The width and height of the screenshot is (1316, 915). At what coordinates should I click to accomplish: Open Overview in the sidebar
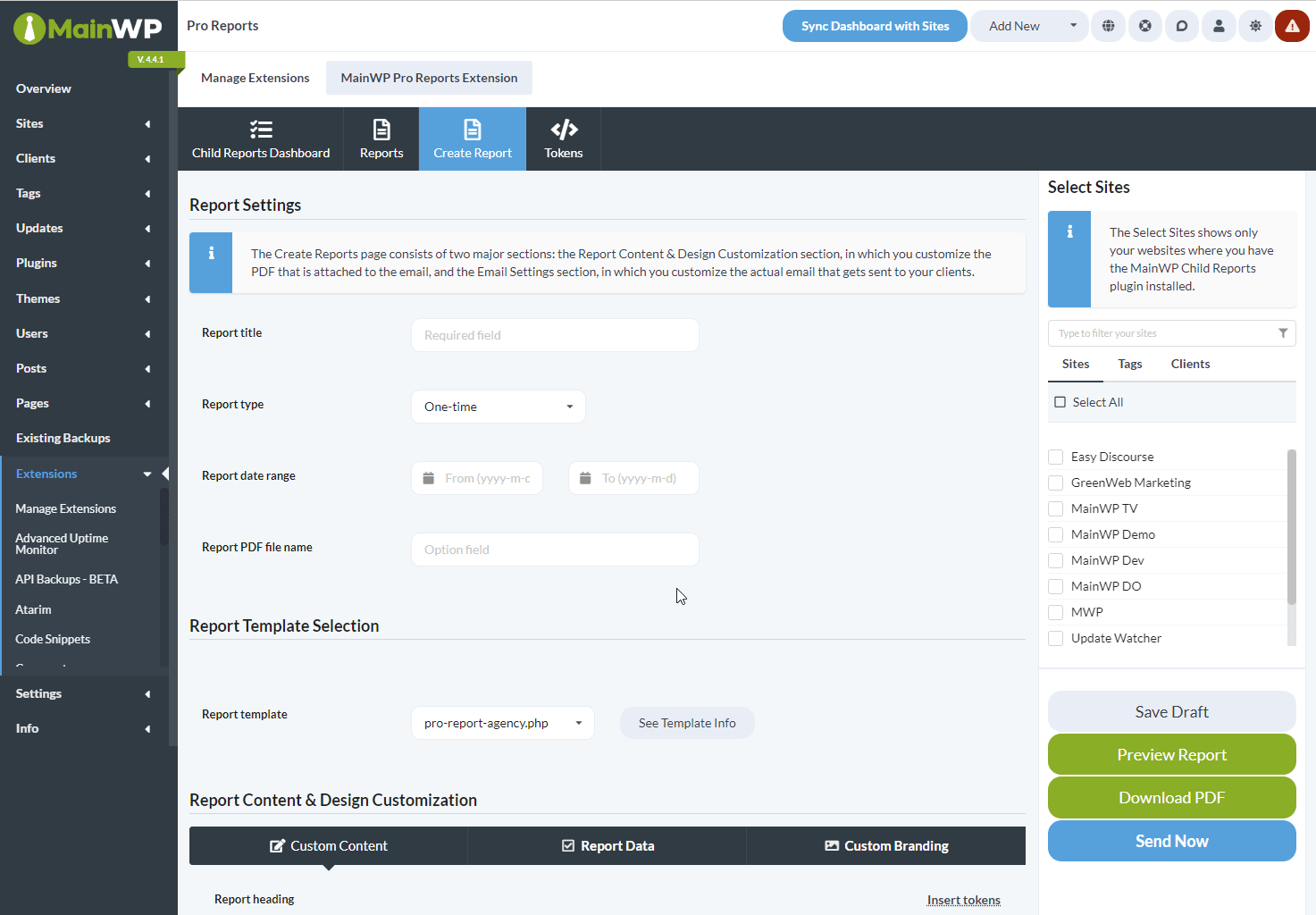point(44,88)
